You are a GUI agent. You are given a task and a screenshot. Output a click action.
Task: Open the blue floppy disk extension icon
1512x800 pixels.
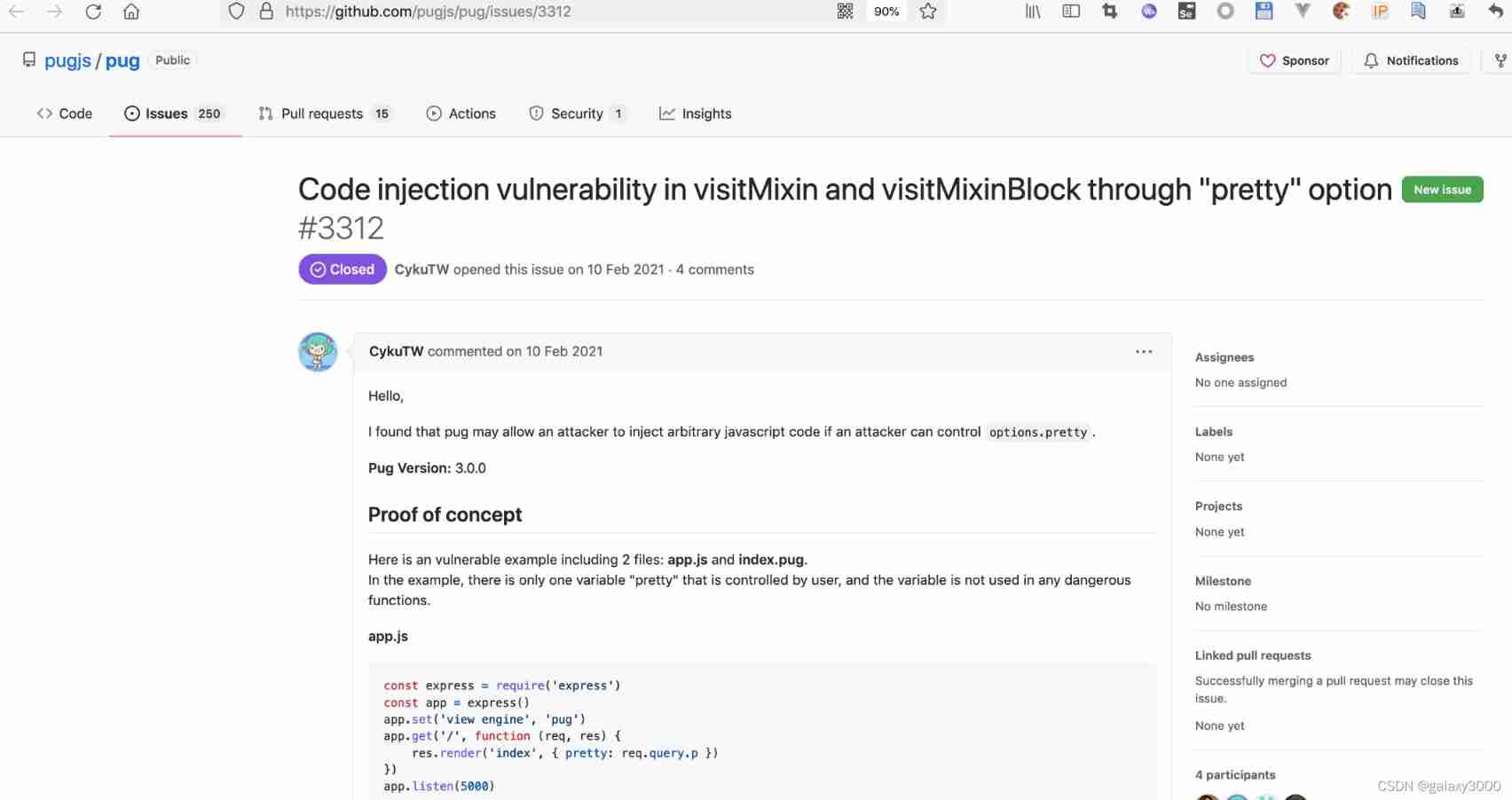(x=1264, y=12)
